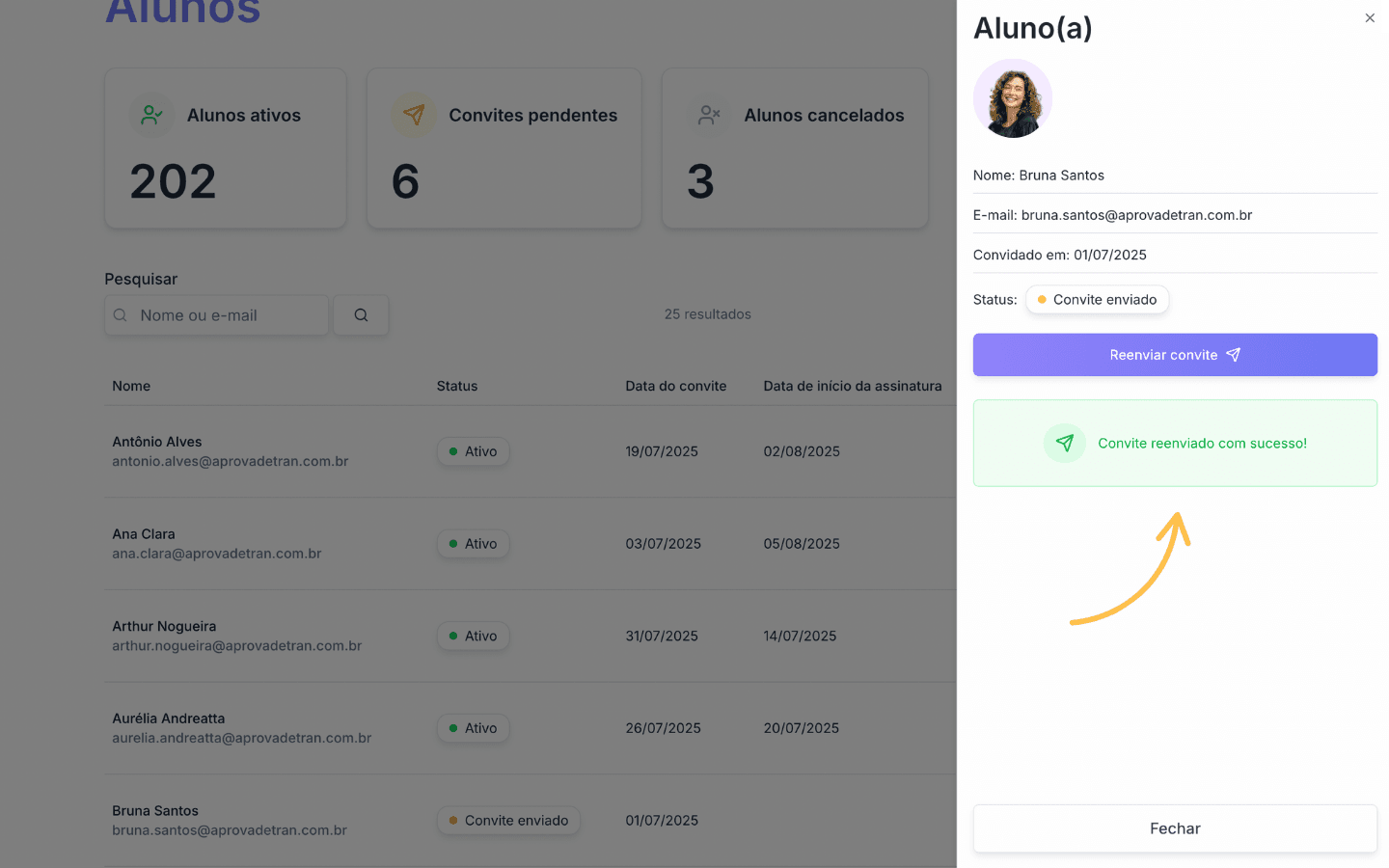Click 'Convite reenviado com sucesso!' message text

(x=1202, y=444)
